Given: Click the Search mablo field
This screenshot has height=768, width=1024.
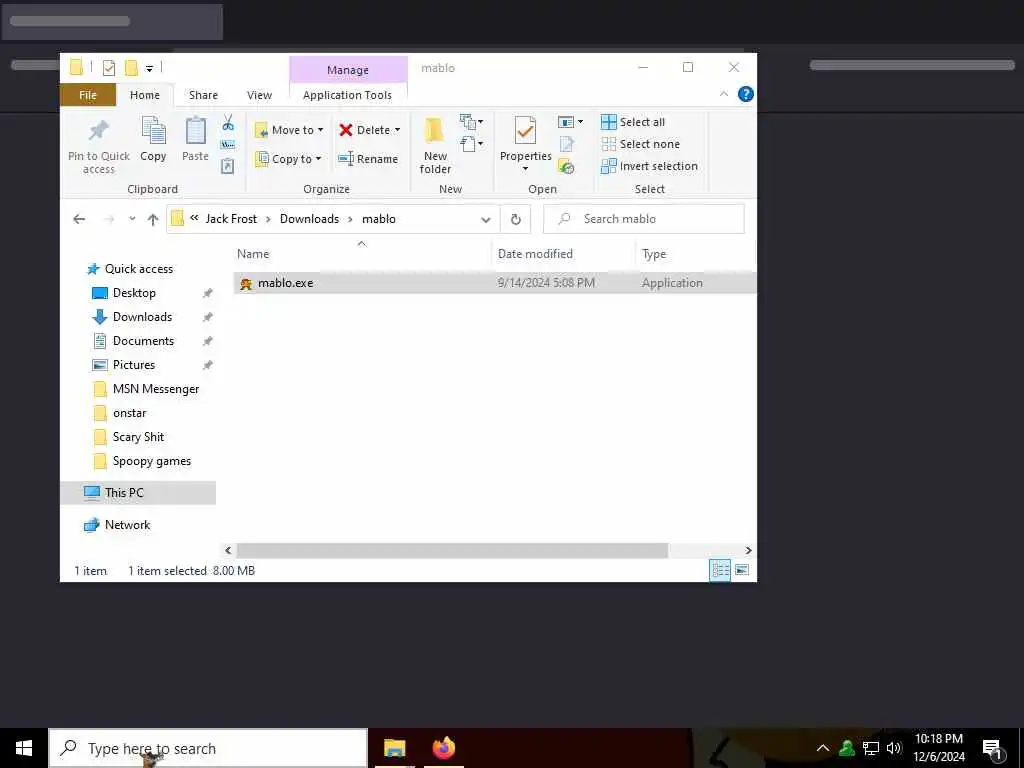Looking at the screenshot, I should (644, 219).
